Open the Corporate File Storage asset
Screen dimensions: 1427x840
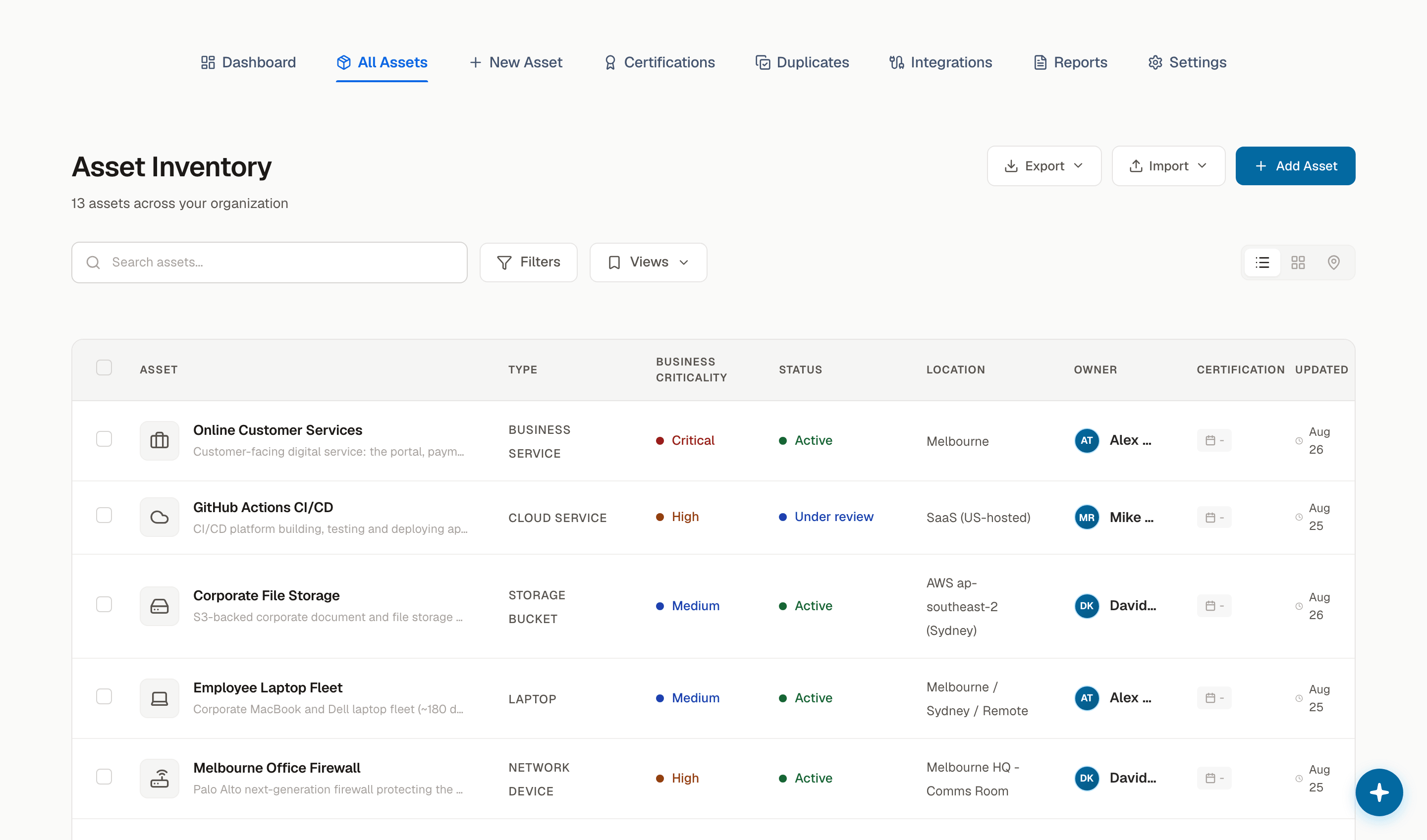266,596
